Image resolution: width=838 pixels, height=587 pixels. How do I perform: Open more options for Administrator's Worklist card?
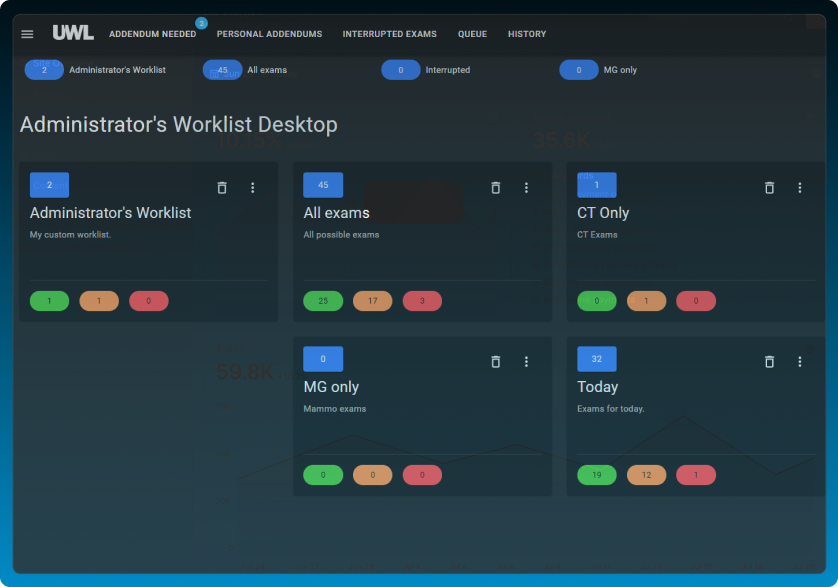click(x=252, y=188)
